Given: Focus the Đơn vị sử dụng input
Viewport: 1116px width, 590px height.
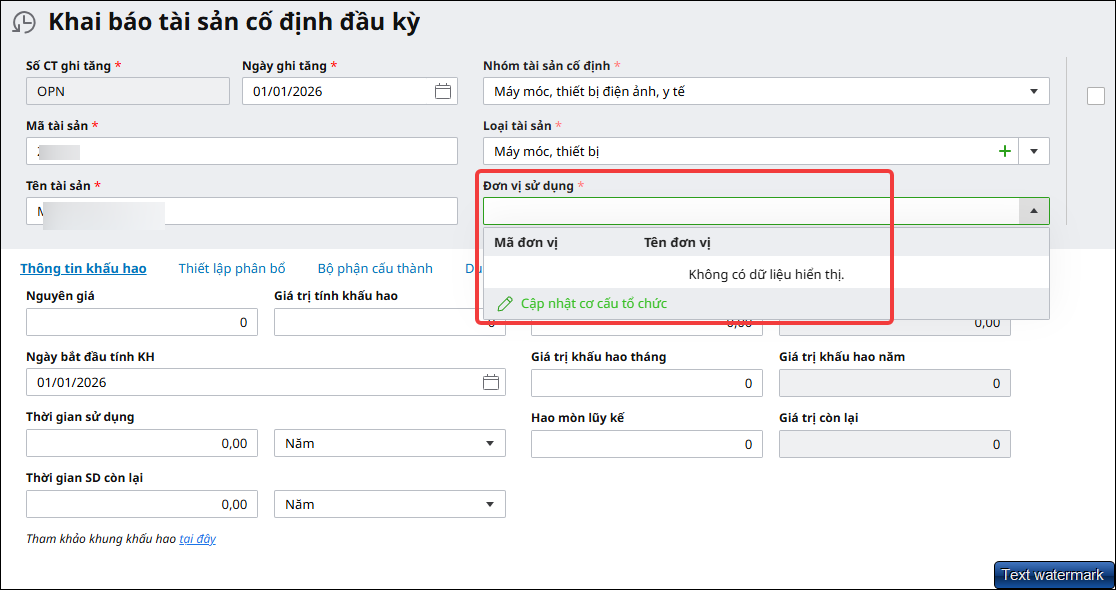Looking at the screenshot, I should tap(751, 211).
